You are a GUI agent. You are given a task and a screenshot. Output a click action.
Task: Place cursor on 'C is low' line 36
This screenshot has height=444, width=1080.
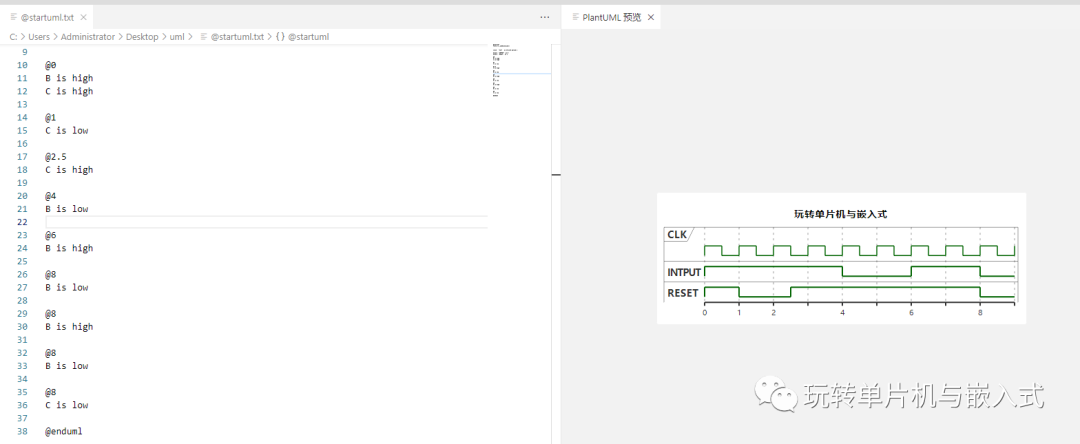[x=67, y=405]
